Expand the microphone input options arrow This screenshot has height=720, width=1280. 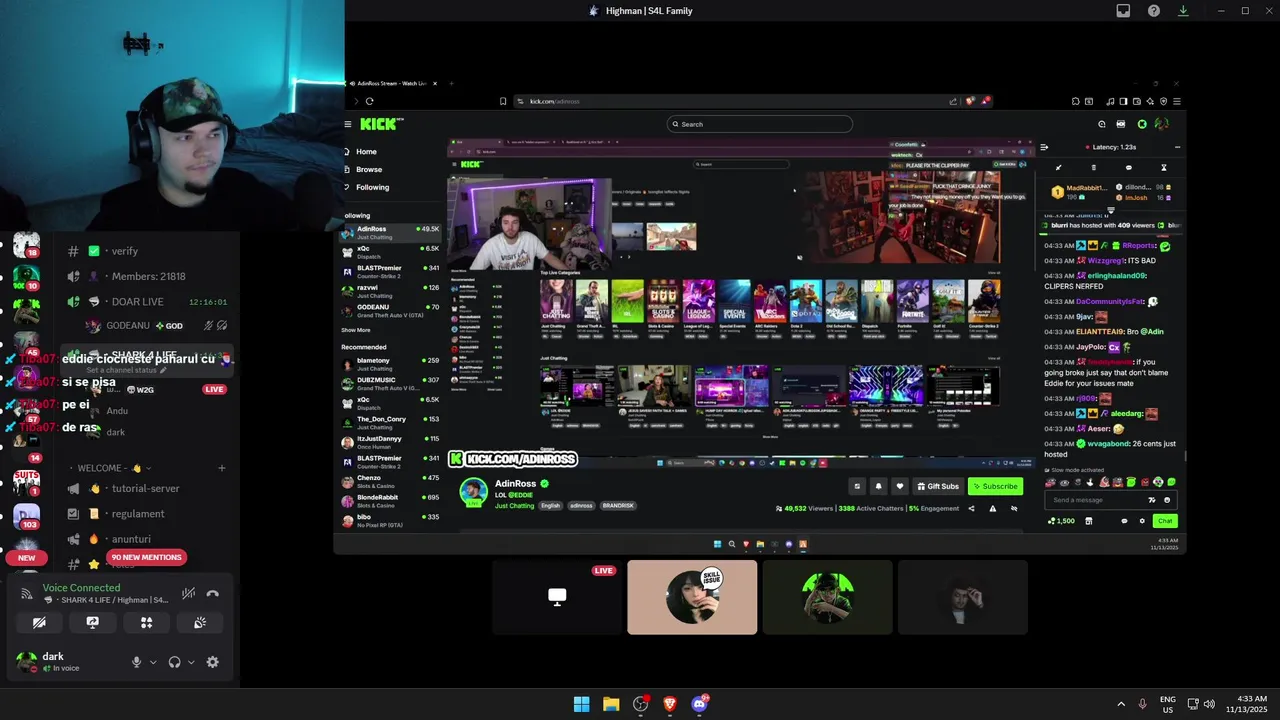(x=153, y=662)
